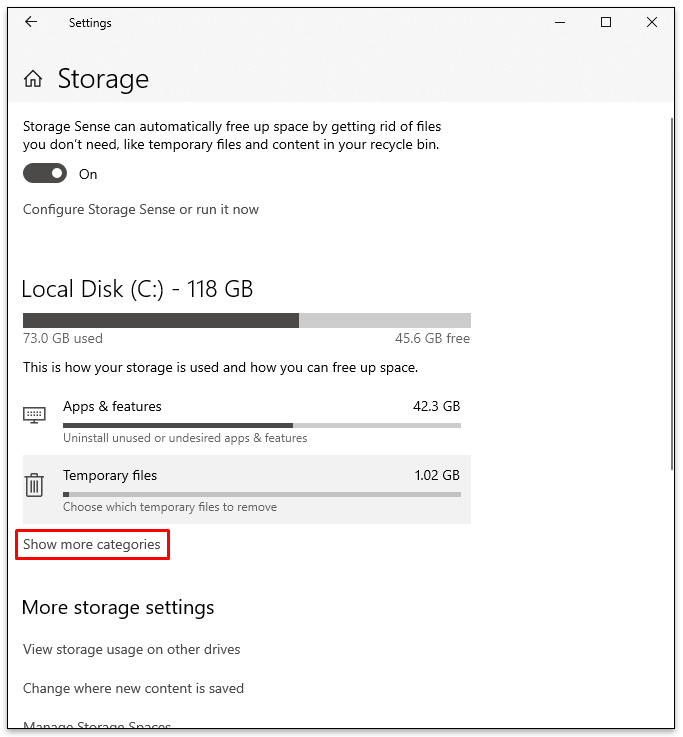Expand Show more categories
The image size is (683, 737).
92,544
